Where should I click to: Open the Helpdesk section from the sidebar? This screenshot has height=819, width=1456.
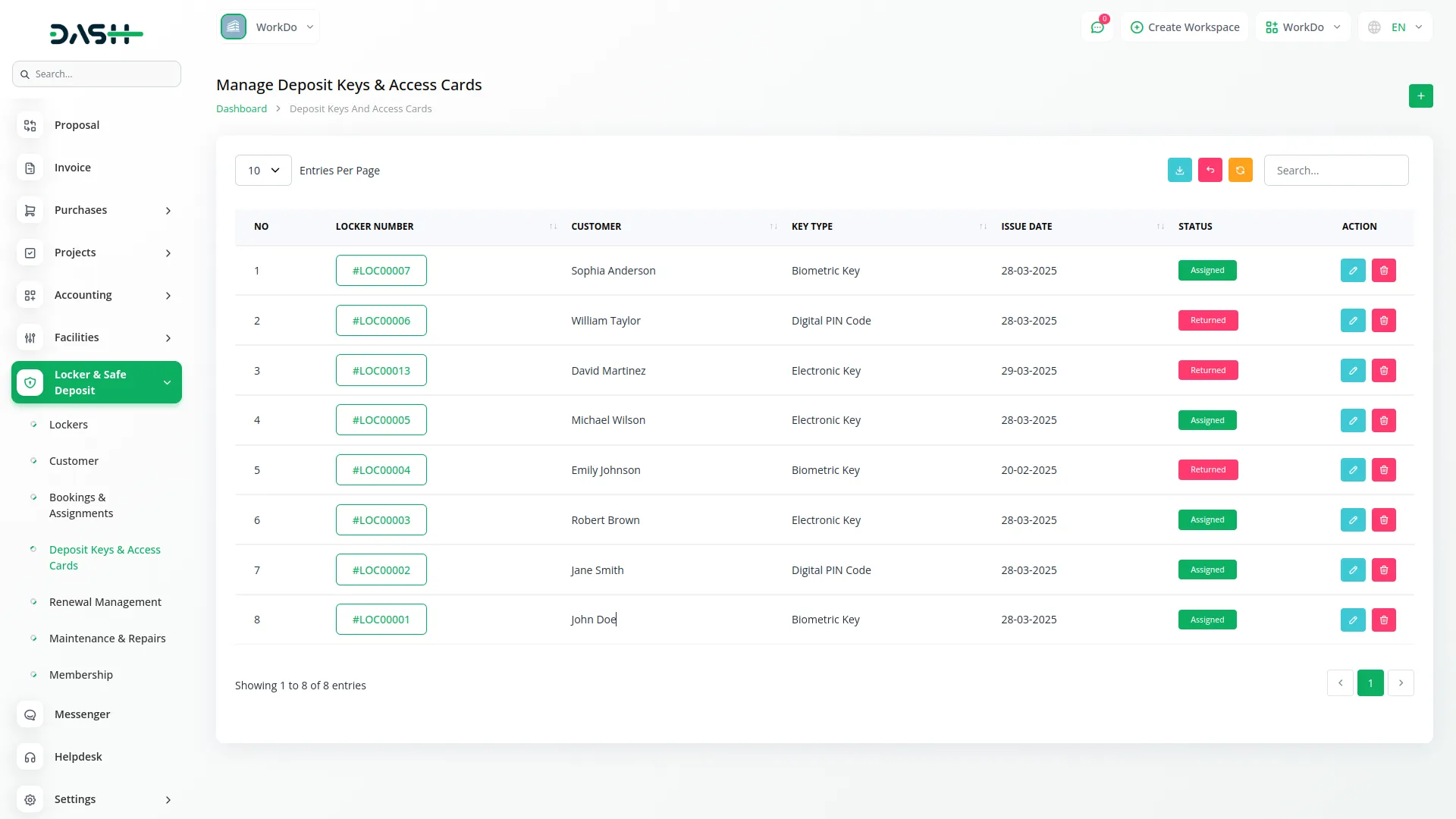point(78,756)
